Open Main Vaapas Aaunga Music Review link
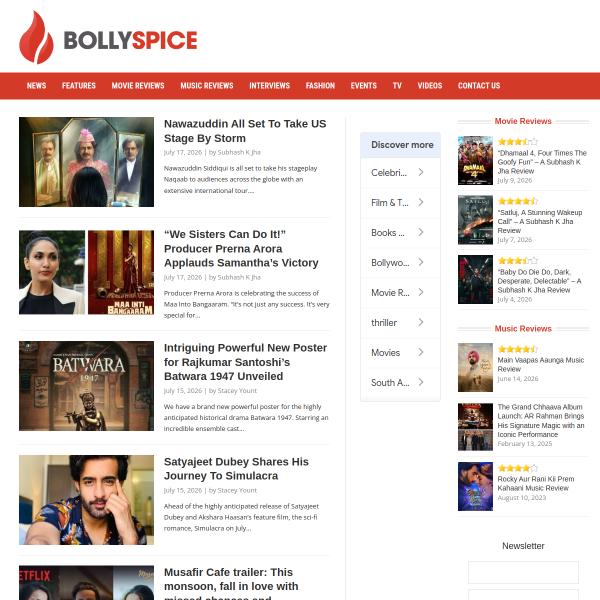Image resolution: width=600 pixels, height=600 pixels. pyautogui.click(x=540, y=364)
